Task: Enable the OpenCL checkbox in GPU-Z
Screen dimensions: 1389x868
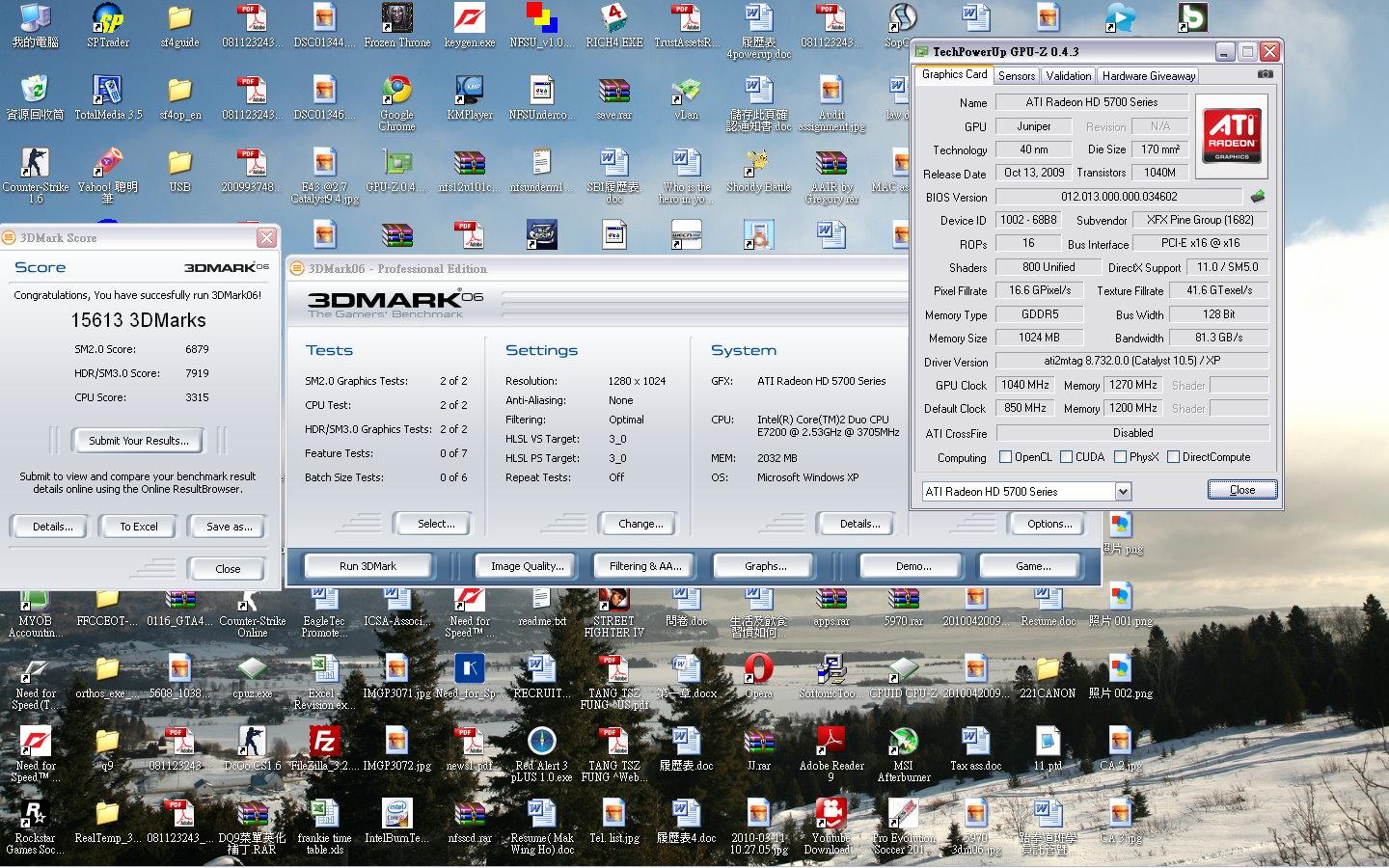Action: pos(1005,457)
